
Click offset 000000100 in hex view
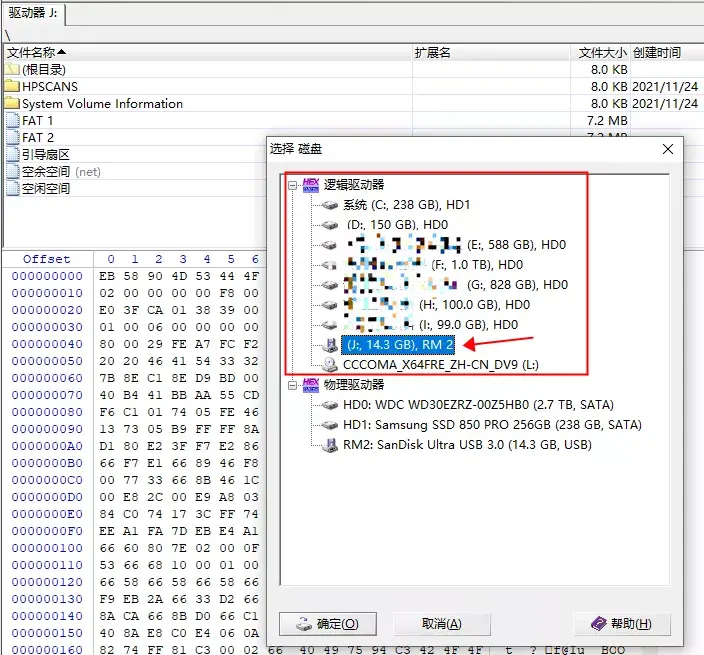(x=47, y=548)
